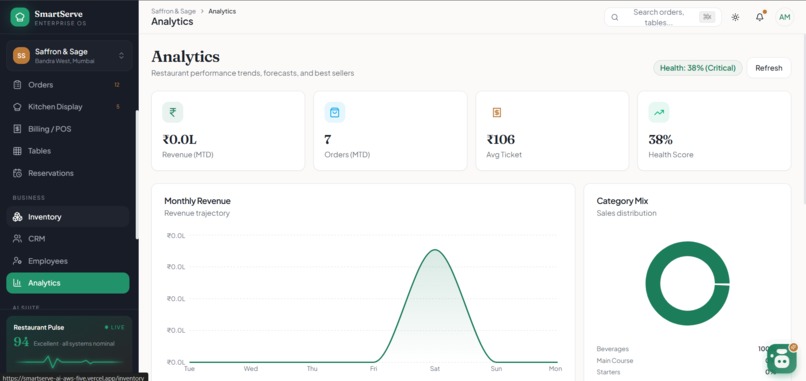Viewport: 806px width, 381px height.
Task: Toggle the light/dark theme sun icon
Action: tap(736, 17)
